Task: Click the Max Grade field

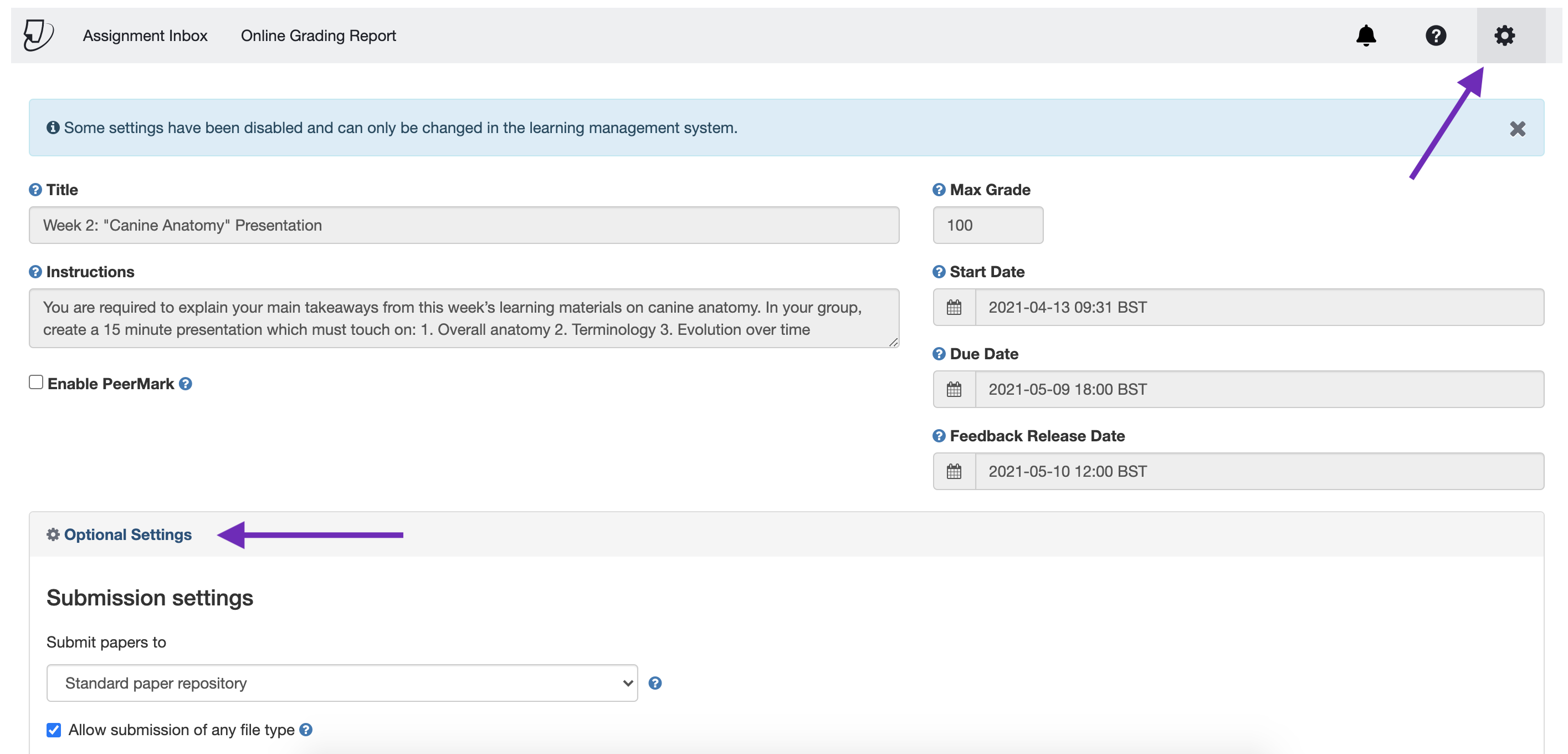Action: tap(988, 225)
